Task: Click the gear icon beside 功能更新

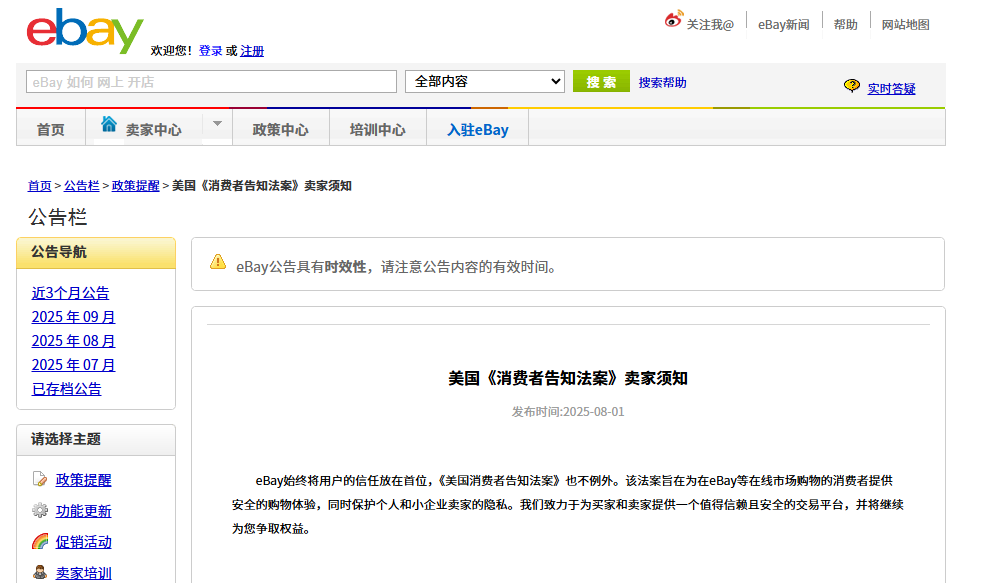Action: click(39, 510)
